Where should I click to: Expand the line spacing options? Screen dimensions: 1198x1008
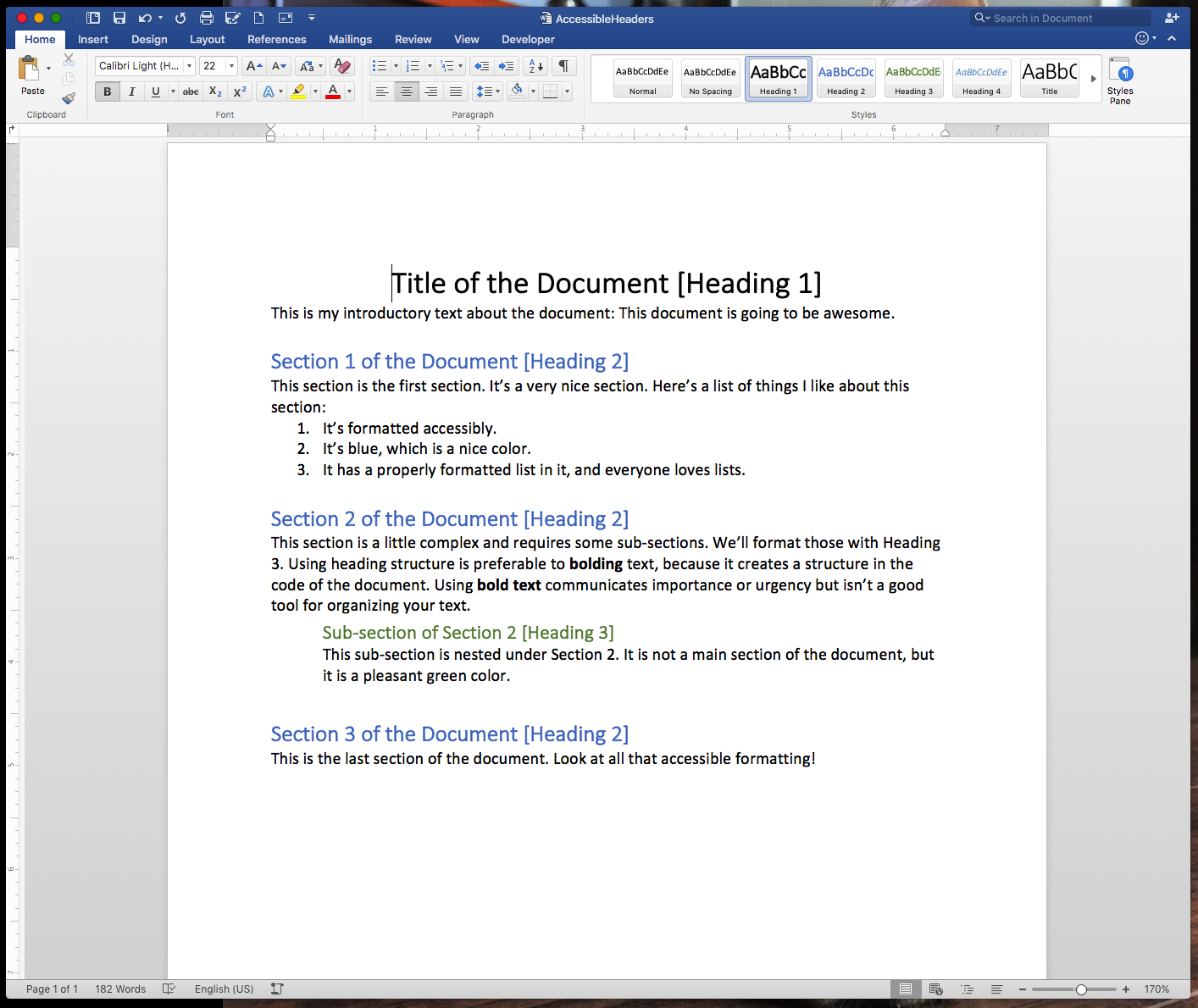tap(497, 91)
